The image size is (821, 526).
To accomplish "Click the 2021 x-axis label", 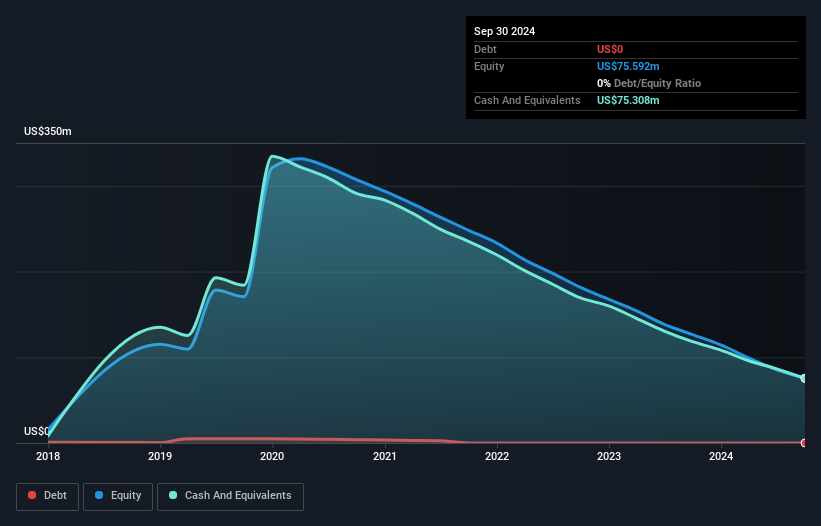I will coord(385,456).
